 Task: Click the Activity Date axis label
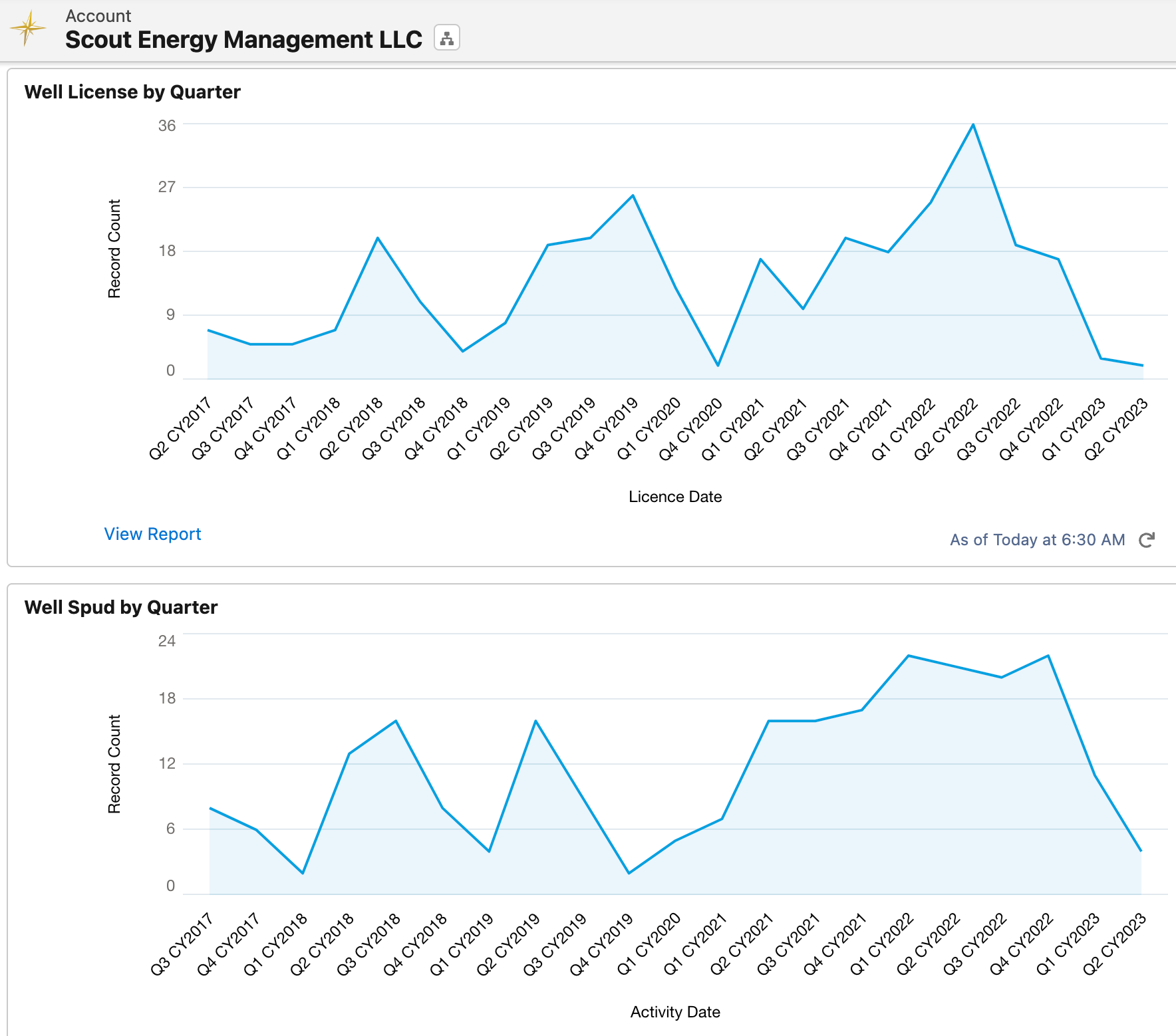[674, 1011]
